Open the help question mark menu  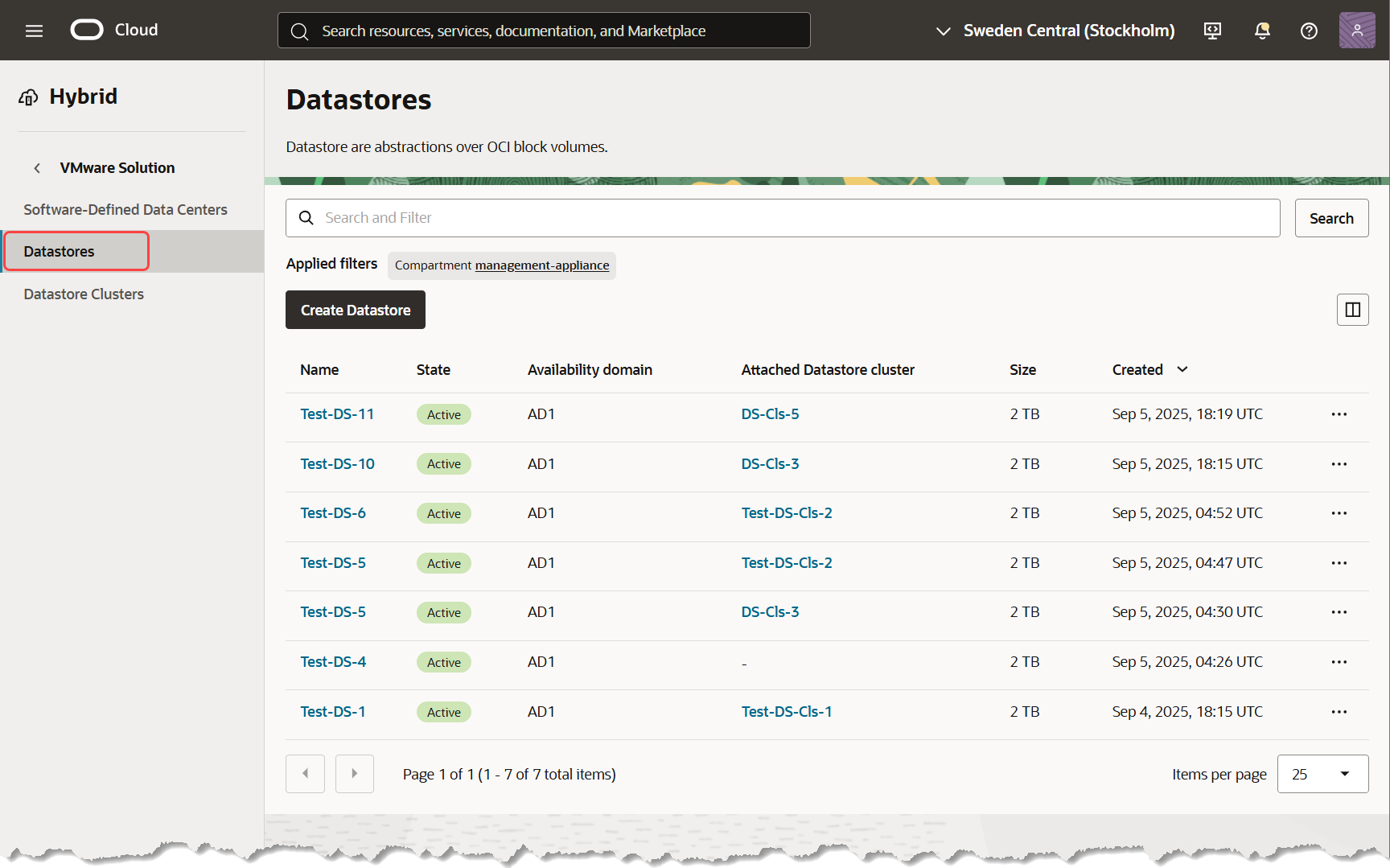pyautogui.click(x=1309, y=31)
